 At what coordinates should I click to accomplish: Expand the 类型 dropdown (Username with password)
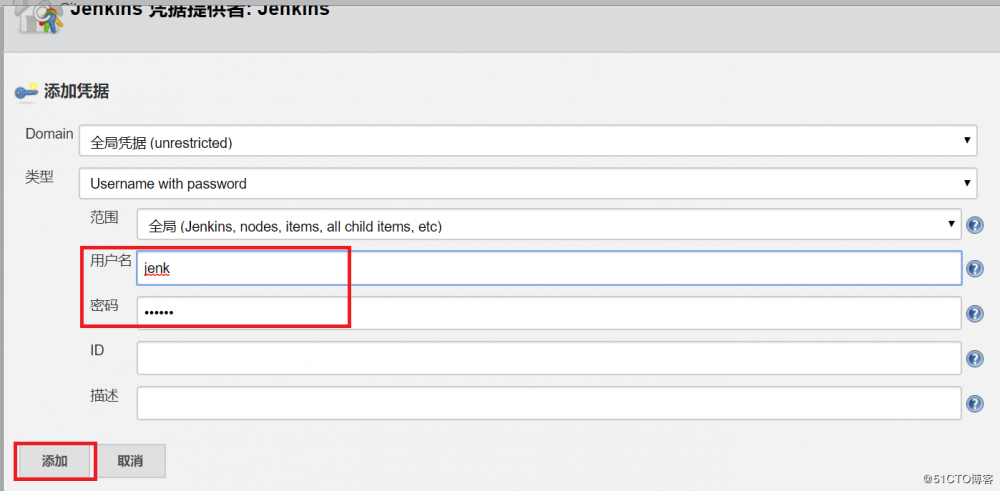point(528,184)
